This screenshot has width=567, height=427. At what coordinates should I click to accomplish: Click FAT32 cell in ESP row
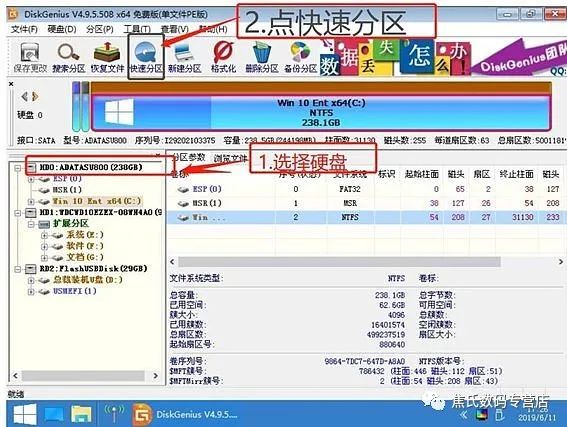tap(349, 189)
